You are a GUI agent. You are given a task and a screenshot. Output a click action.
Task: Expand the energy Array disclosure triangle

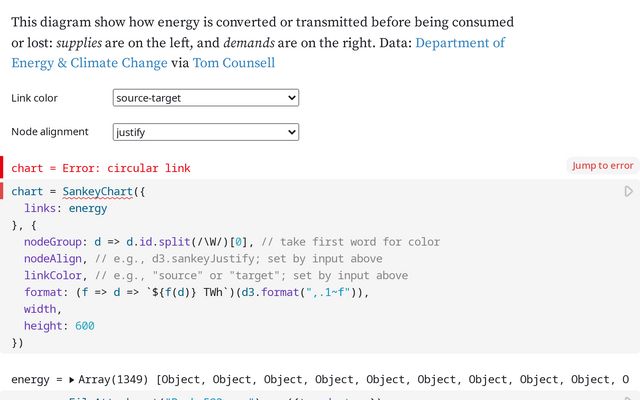click(72, 380)
